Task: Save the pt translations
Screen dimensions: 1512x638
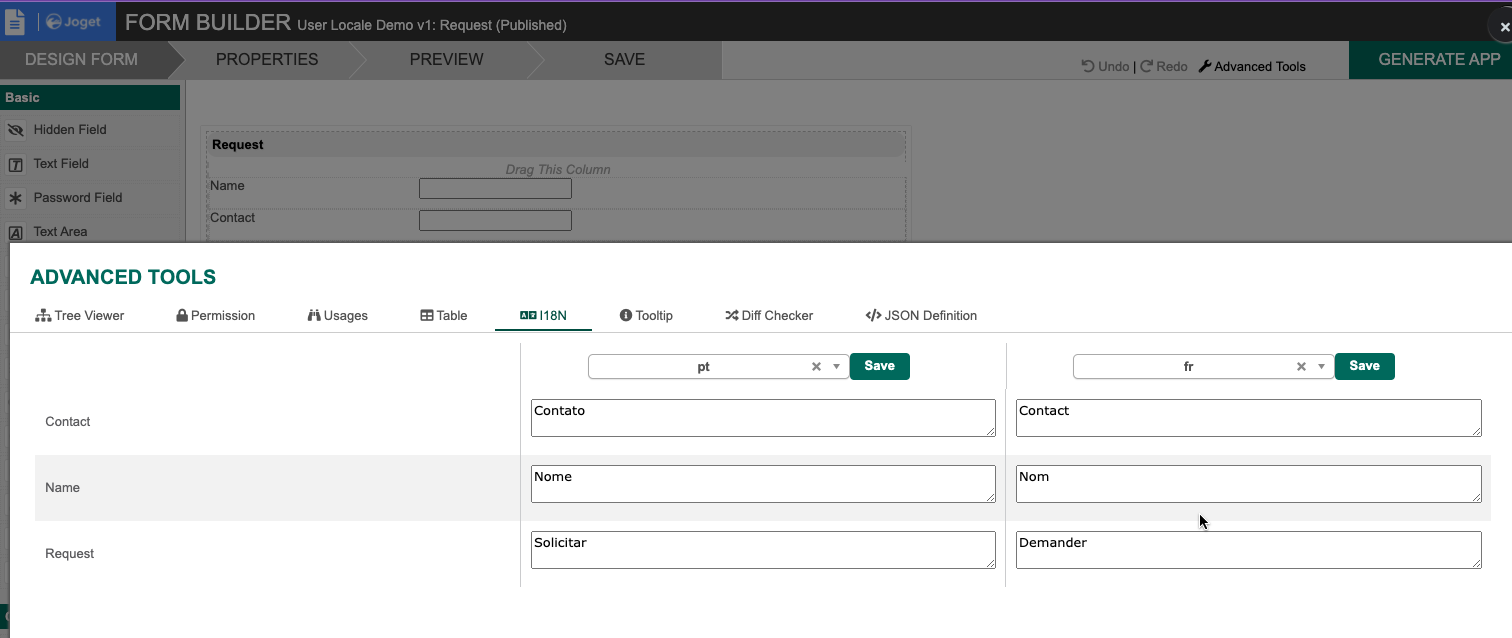Action: [x=879, y=366]
